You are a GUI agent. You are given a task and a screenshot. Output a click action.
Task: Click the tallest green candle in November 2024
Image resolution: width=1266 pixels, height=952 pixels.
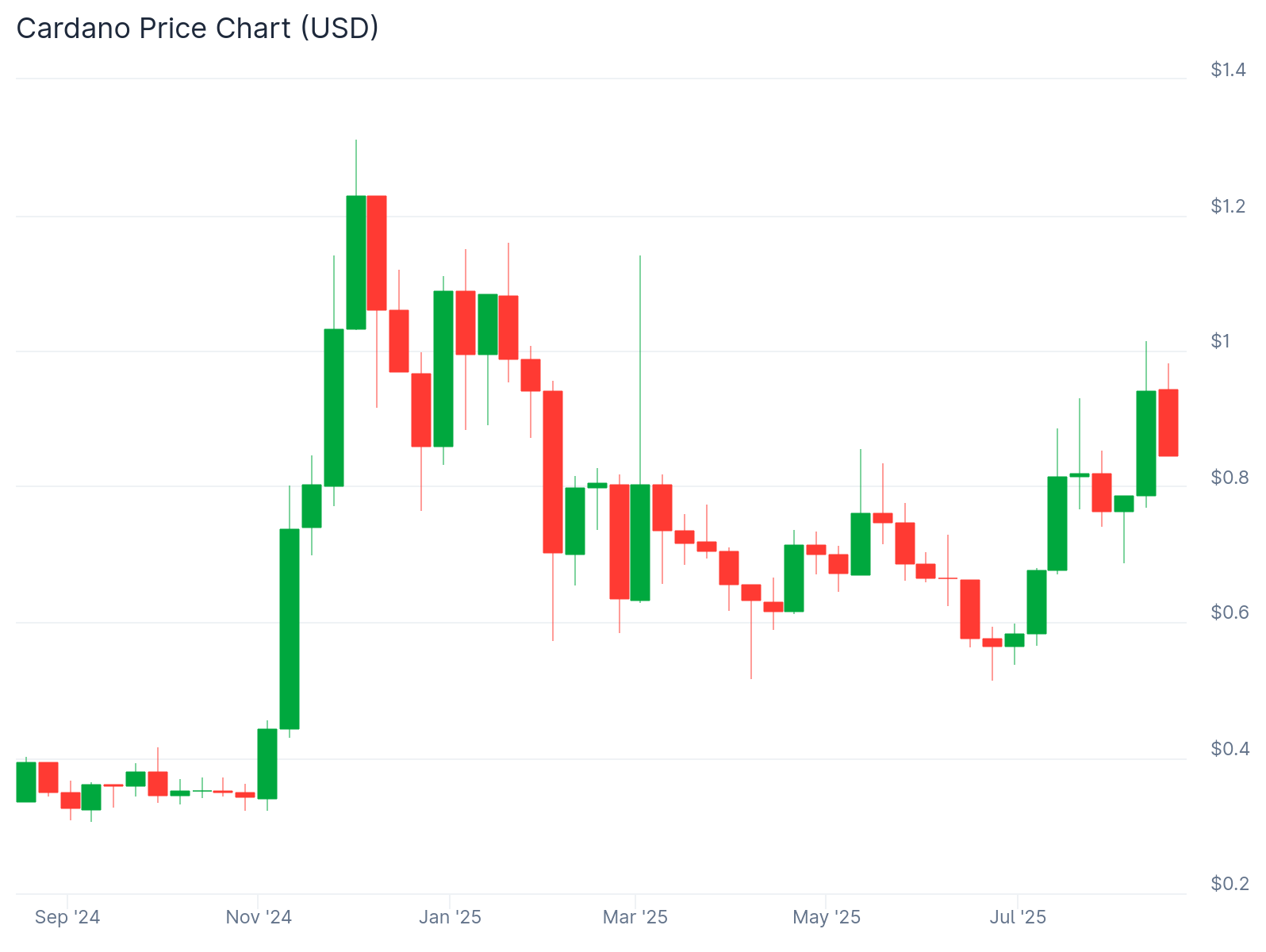pyautogui.click(x=290, y=628)
